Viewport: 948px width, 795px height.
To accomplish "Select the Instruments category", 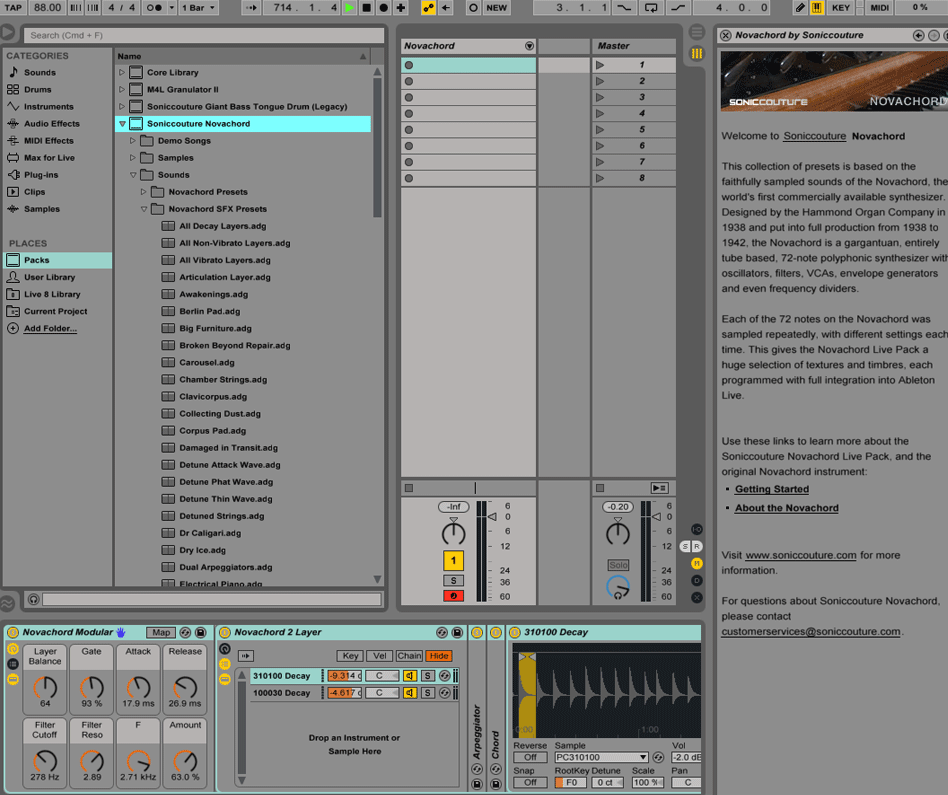I will click(x=48, y=106).
